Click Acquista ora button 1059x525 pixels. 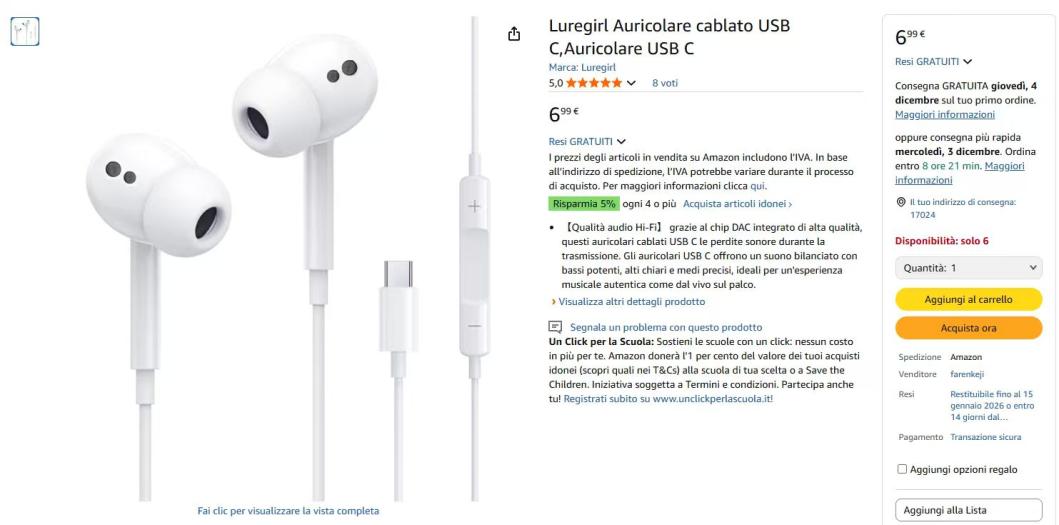(968, 328)
